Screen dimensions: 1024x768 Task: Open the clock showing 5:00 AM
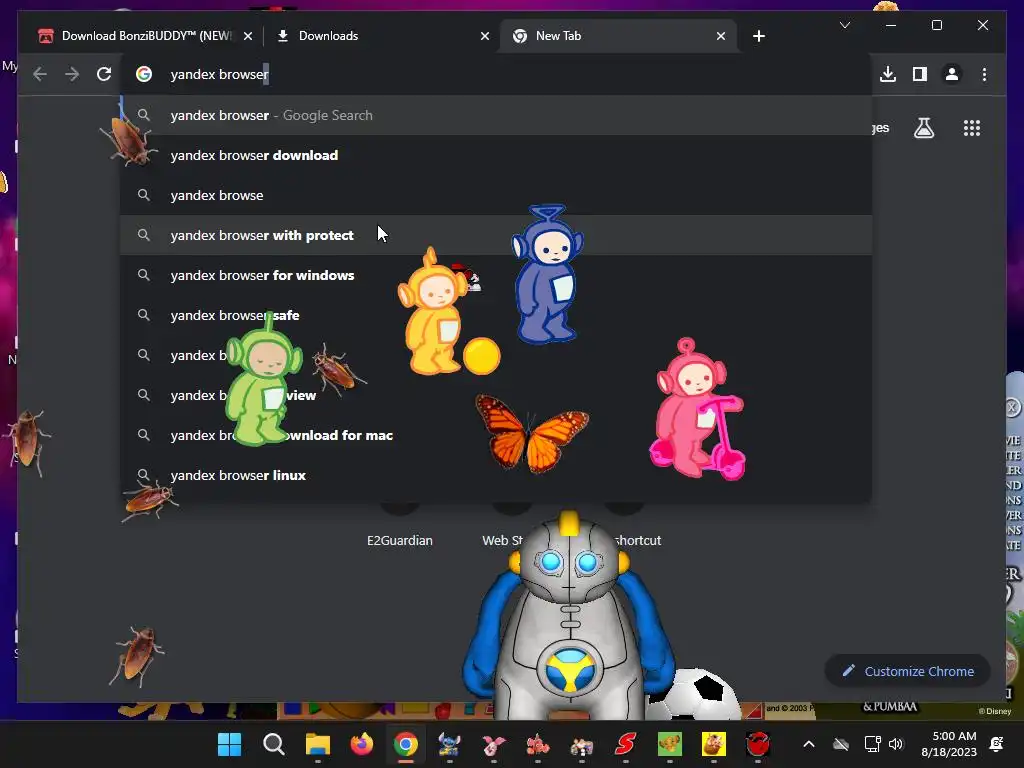click(950, 744)
